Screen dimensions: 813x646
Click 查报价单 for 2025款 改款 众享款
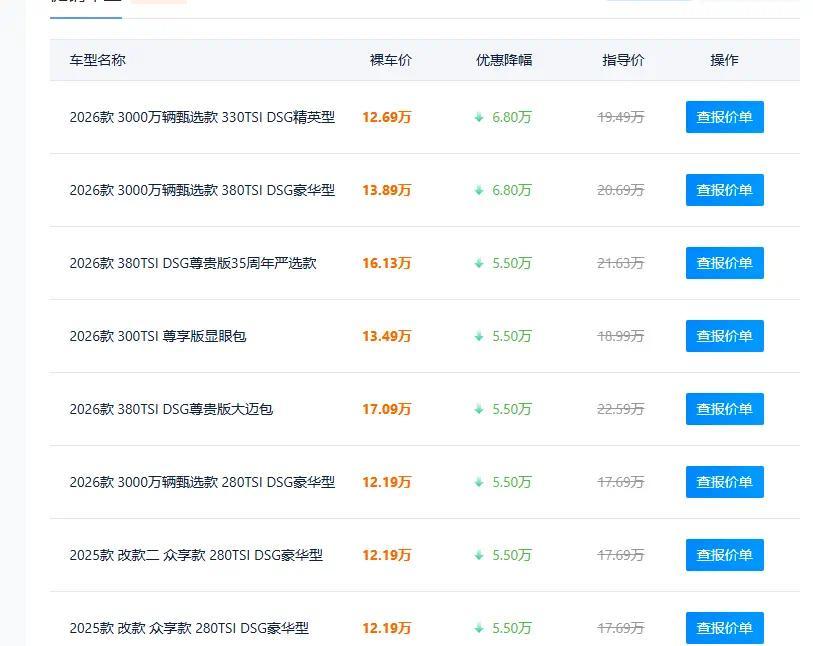[x=724, y=628]
